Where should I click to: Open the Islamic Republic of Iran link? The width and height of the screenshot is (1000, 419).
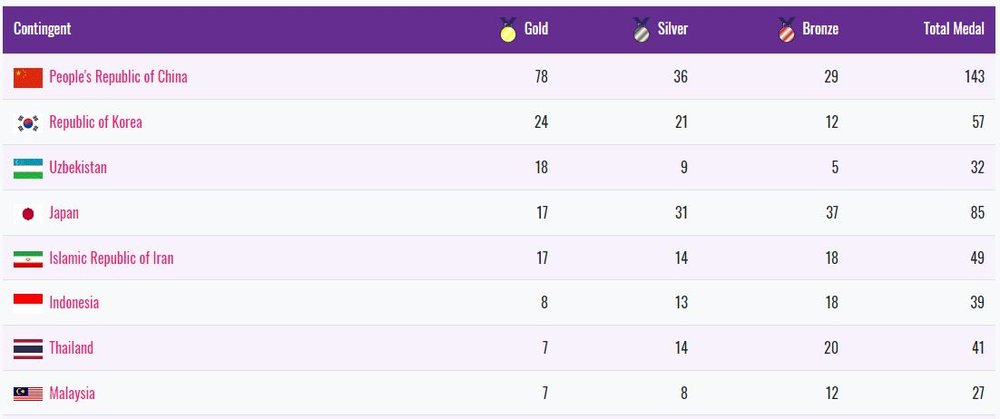coord(111,258)
